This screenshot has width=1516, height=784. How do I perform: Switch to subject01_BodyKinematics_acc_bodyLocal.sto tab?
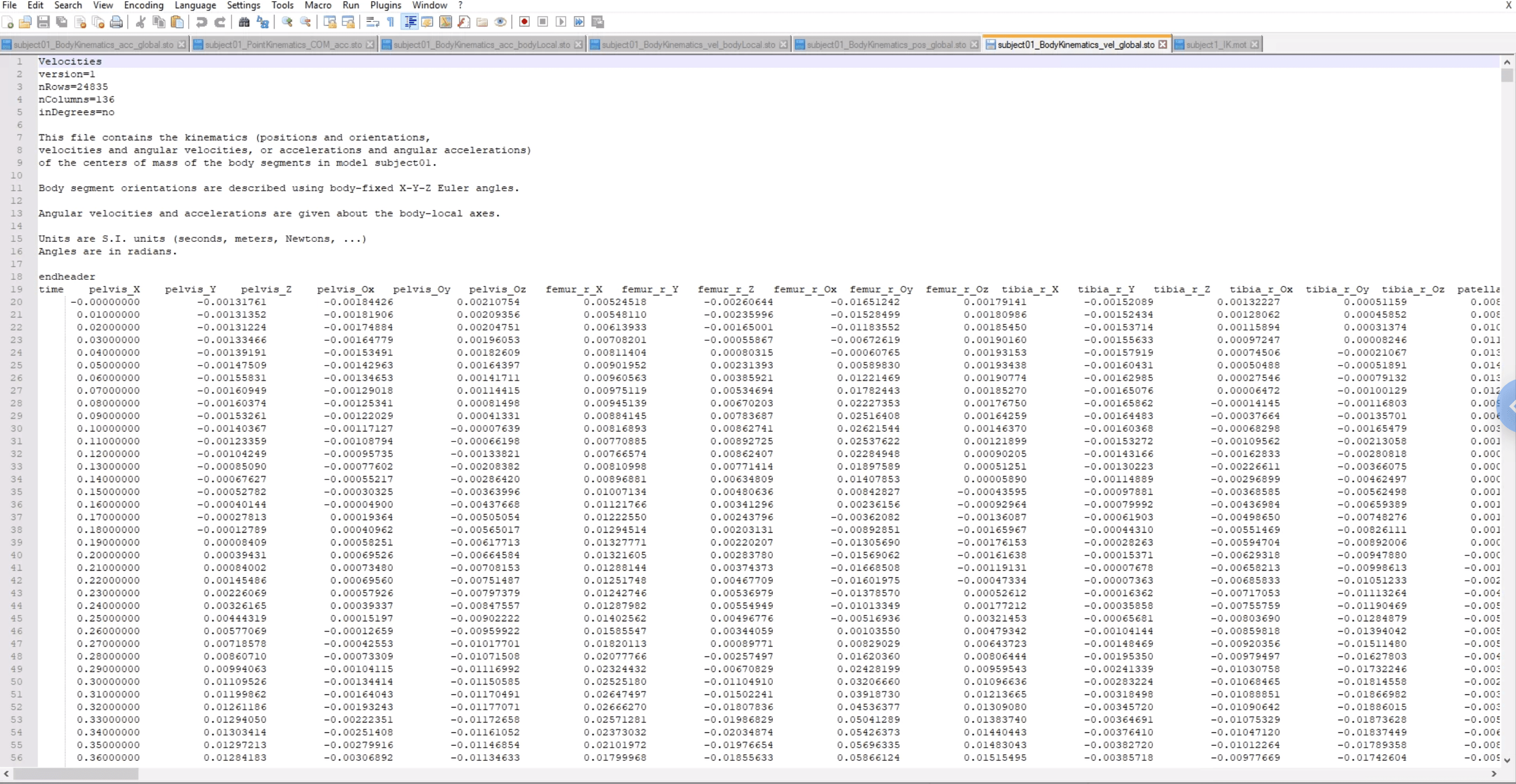click(x=481, y=45)
